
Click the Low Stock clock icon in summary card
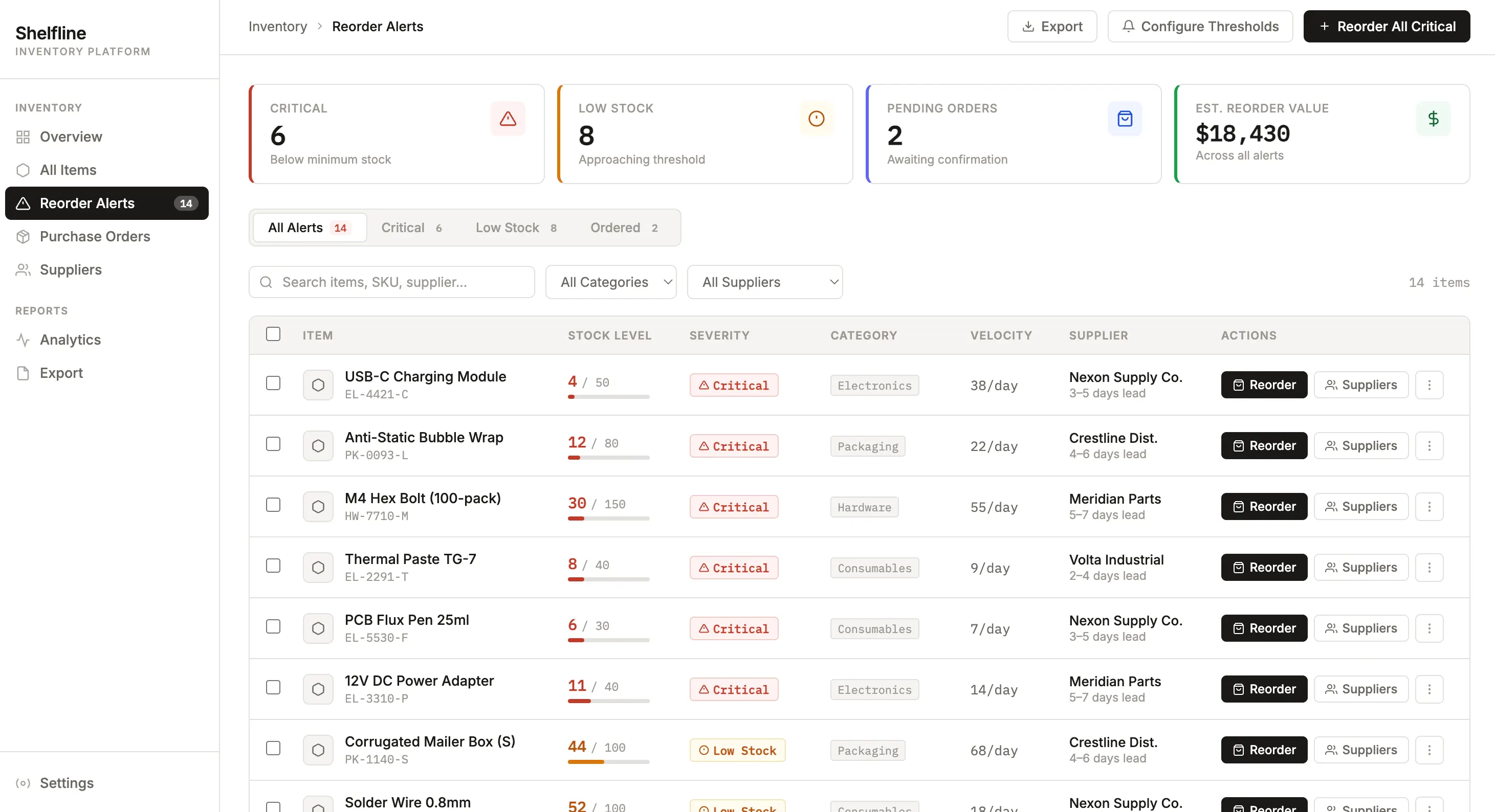[816, 119]
